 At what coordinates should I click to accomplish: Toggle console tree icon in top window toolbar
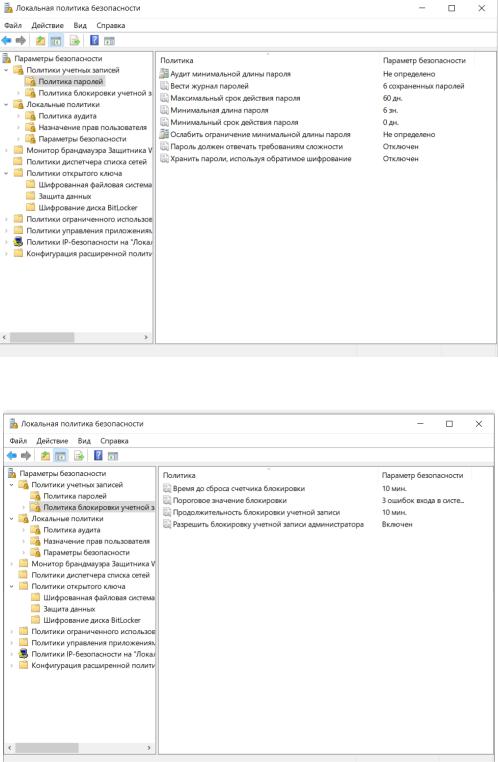pyautogui.click(x=56, y=41)
